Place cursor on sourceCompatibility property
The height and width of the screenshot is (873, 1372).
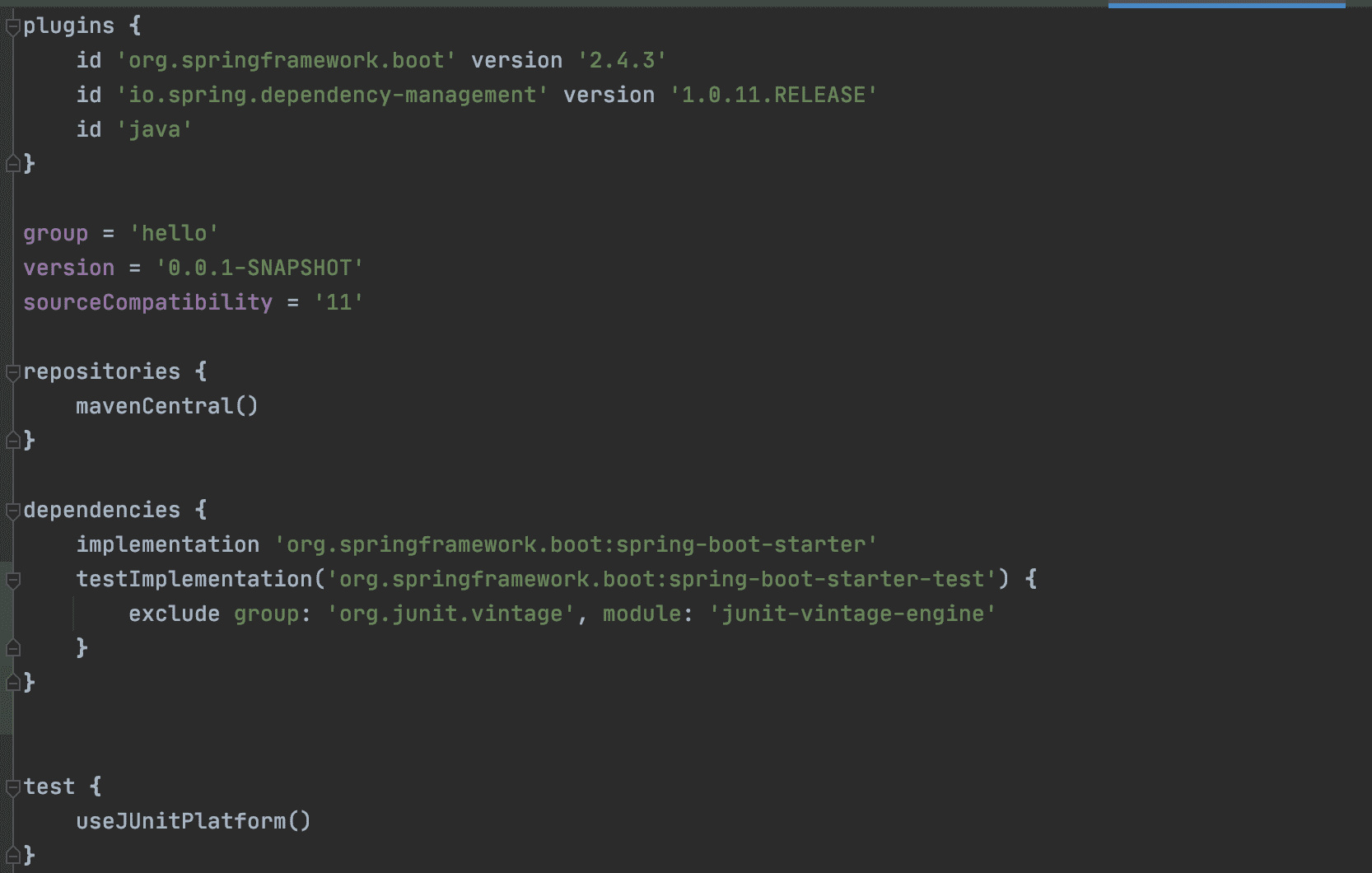(x=147, y=302)
